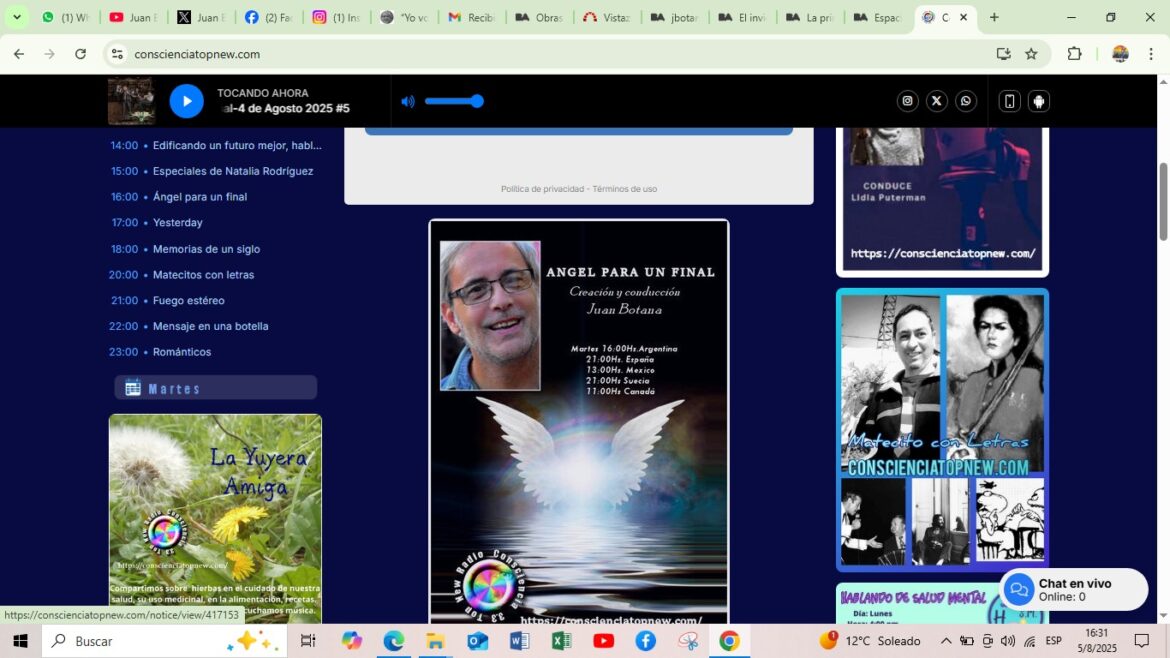Switch to the YouTube Juan browser tab
1170x658 pixels.
(132, 17)
